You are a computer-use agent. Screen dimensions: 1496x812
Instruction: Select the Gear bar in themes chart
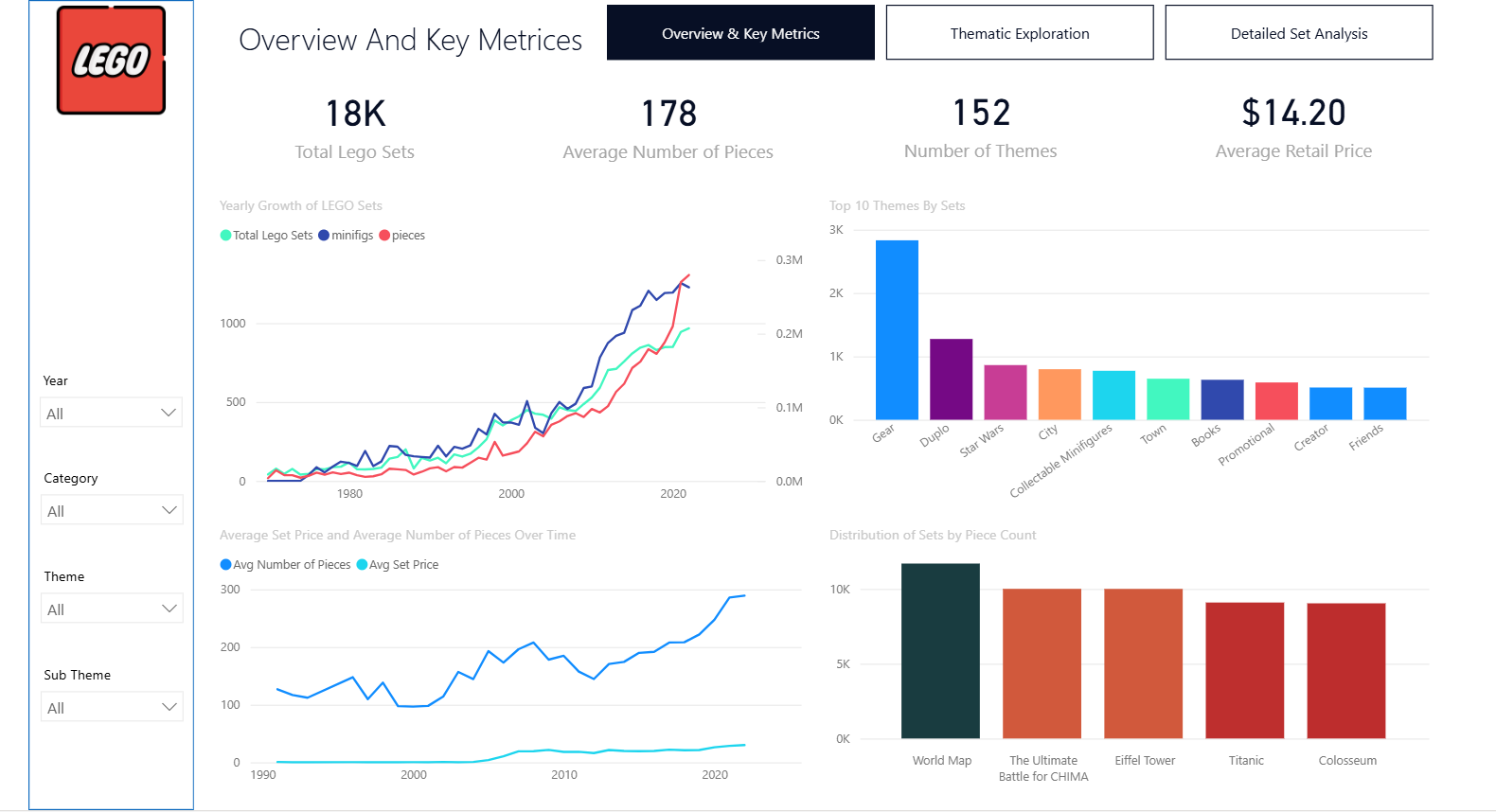pyautogui.click(x=897, y=330)
